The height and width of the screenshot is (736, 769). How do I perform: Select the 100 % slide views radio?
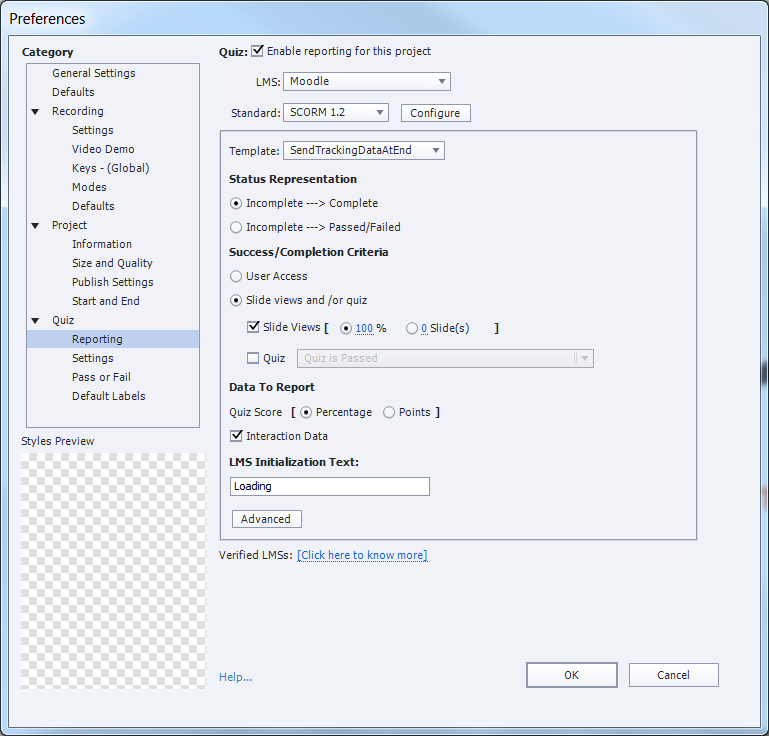(x=346, y=328)
